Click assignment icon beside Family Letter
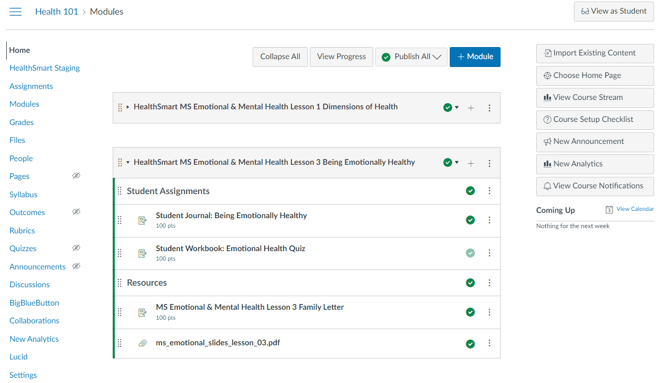The image size is (662, 383). 142,312
